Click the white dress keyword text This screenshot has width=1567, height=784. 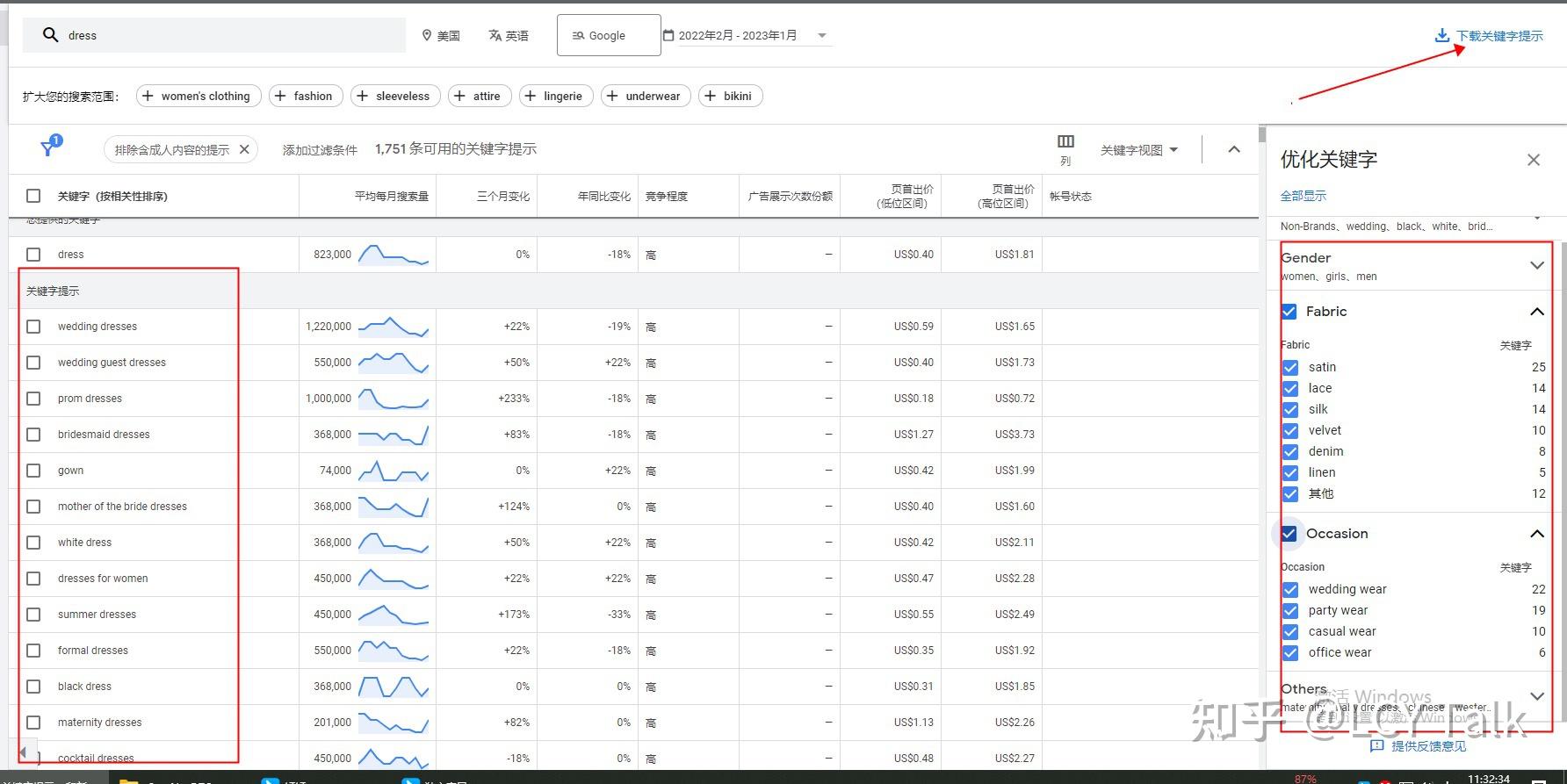[x=85, y=543]
